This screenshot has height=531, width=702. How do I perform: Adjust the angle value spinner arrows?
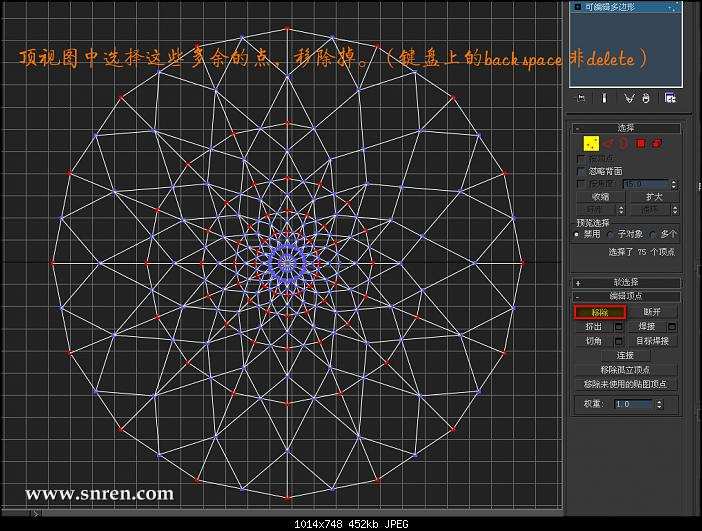click(x=674, y=184)
